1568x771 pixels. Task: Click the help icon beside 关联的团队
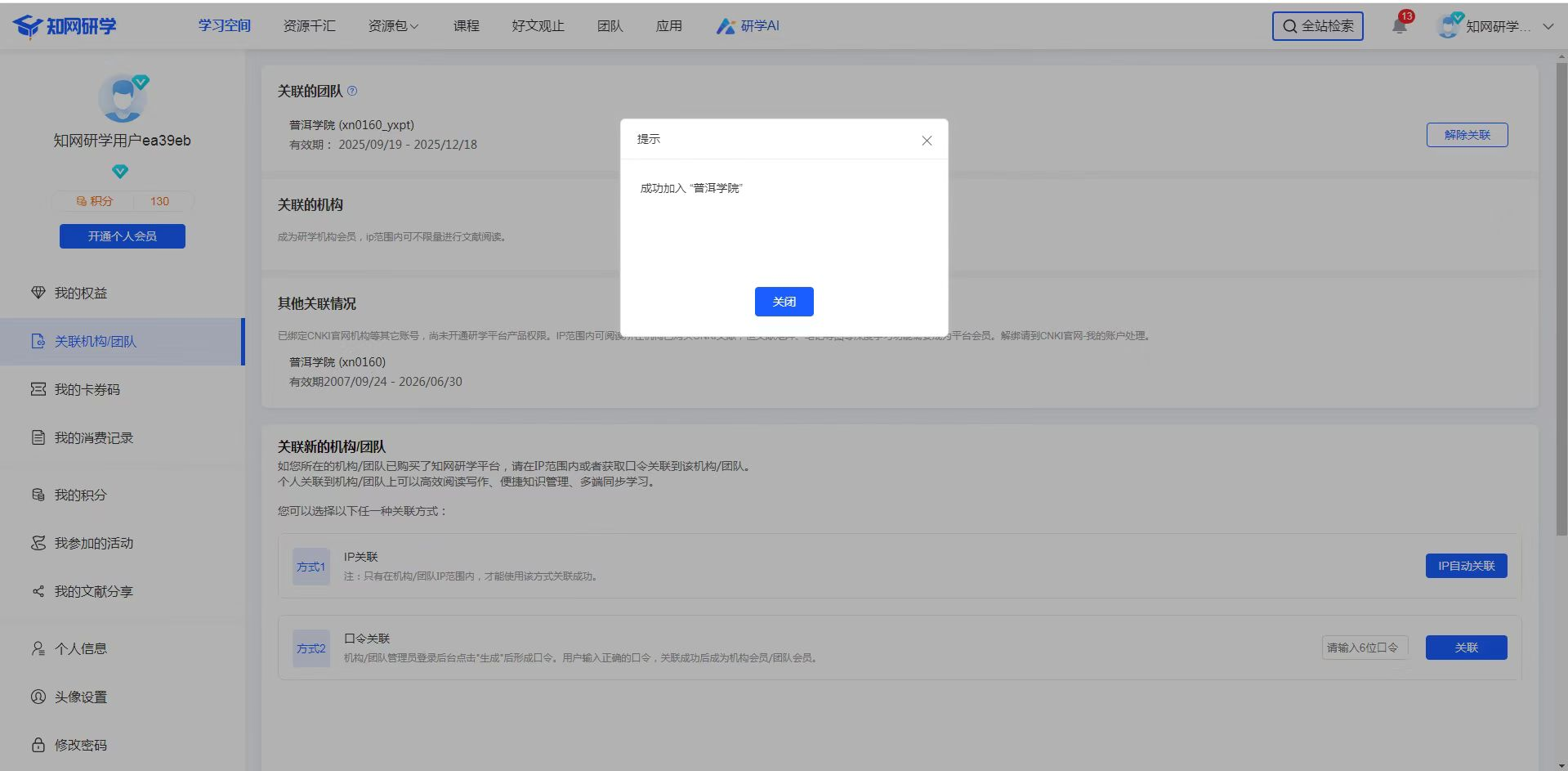(352, 92)
